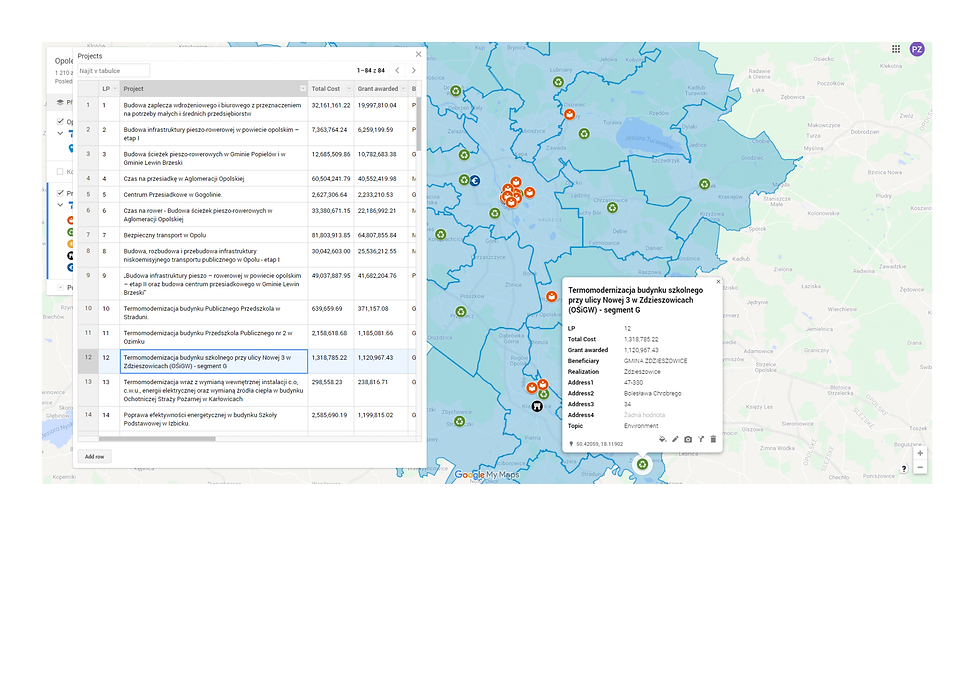Edit the feature with the pencil icon
The image size is (980, 693).
675,439
